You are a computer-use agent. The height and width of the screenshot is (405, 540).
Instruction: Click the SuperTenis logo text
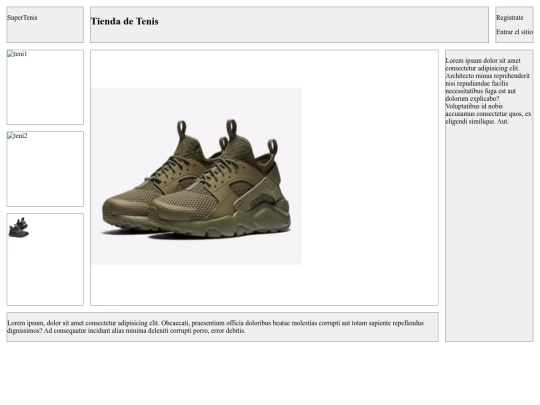(22, 18)
